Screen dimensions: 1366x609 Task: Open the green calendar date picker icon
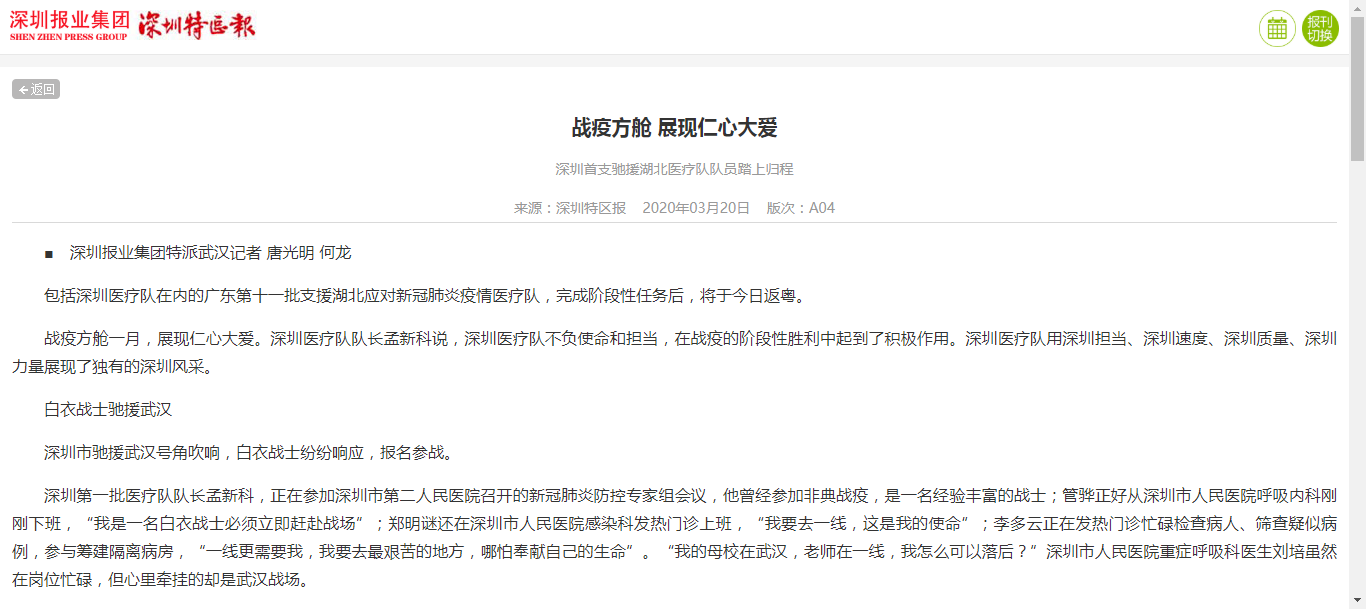1277,28
